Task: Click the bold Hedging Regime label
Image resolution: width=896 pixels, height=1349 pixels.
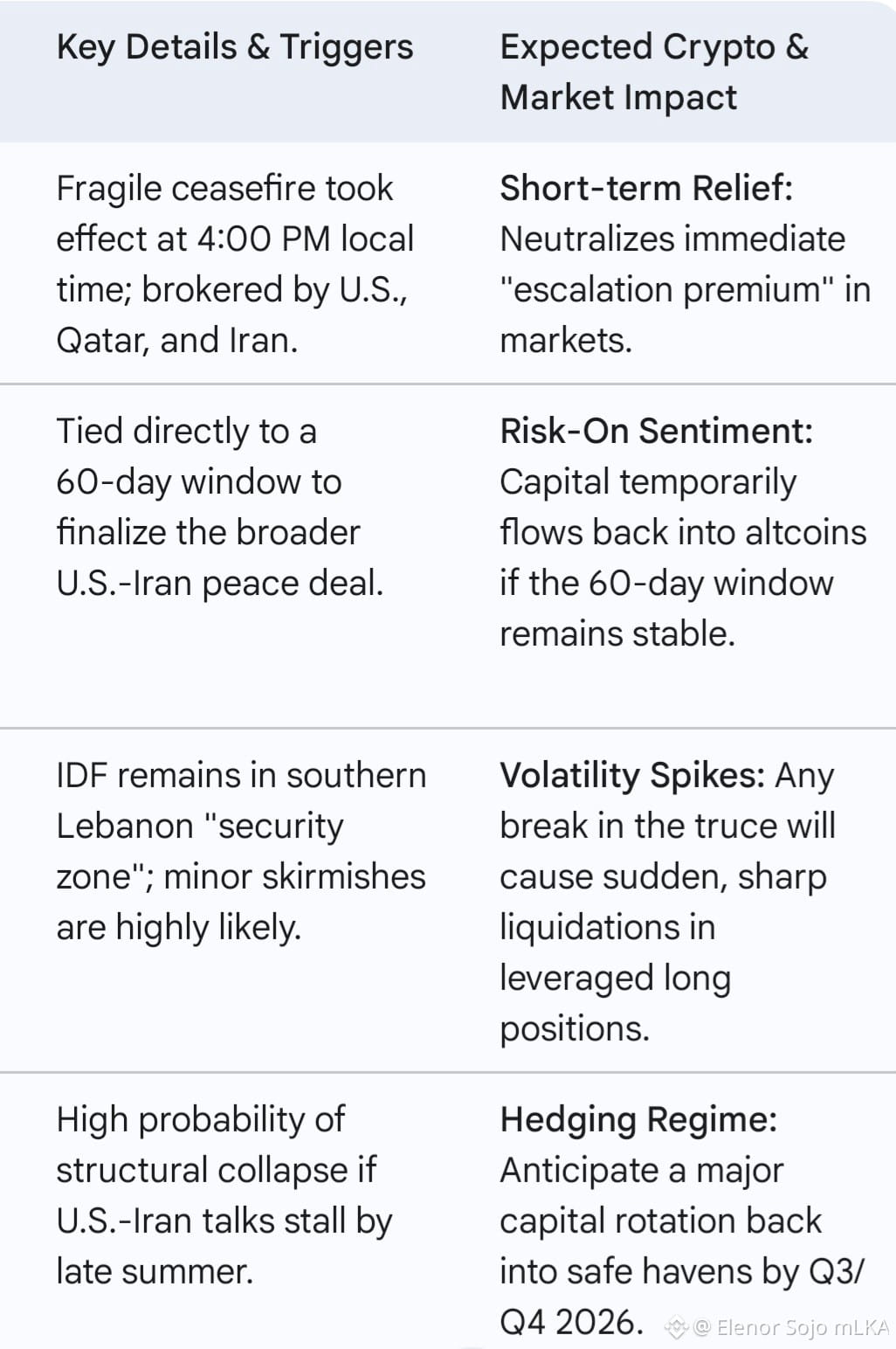Action: tap(638, 1119)
